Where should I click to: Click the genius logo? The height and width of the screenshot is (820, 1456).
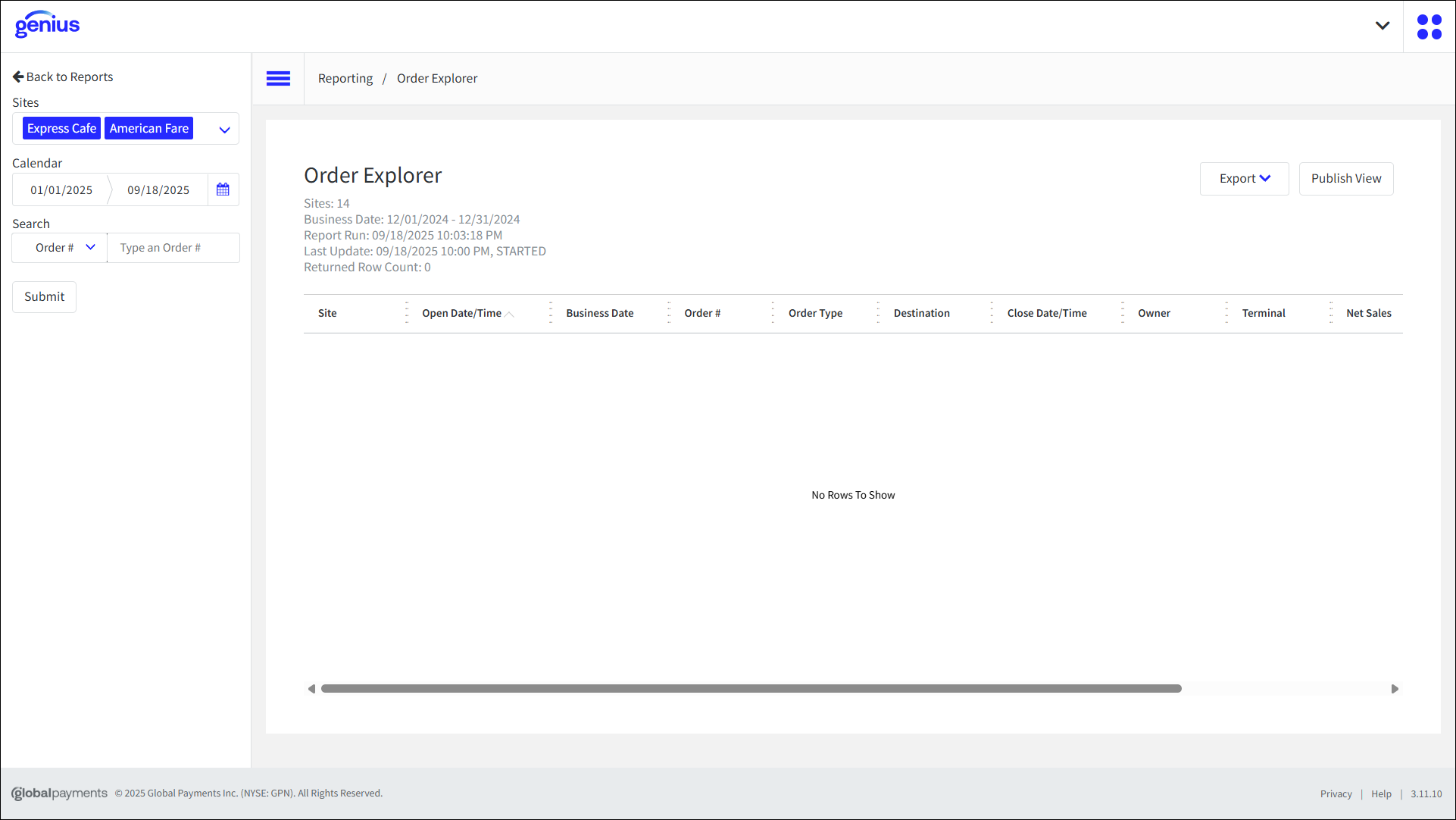[x=47, y=24]
